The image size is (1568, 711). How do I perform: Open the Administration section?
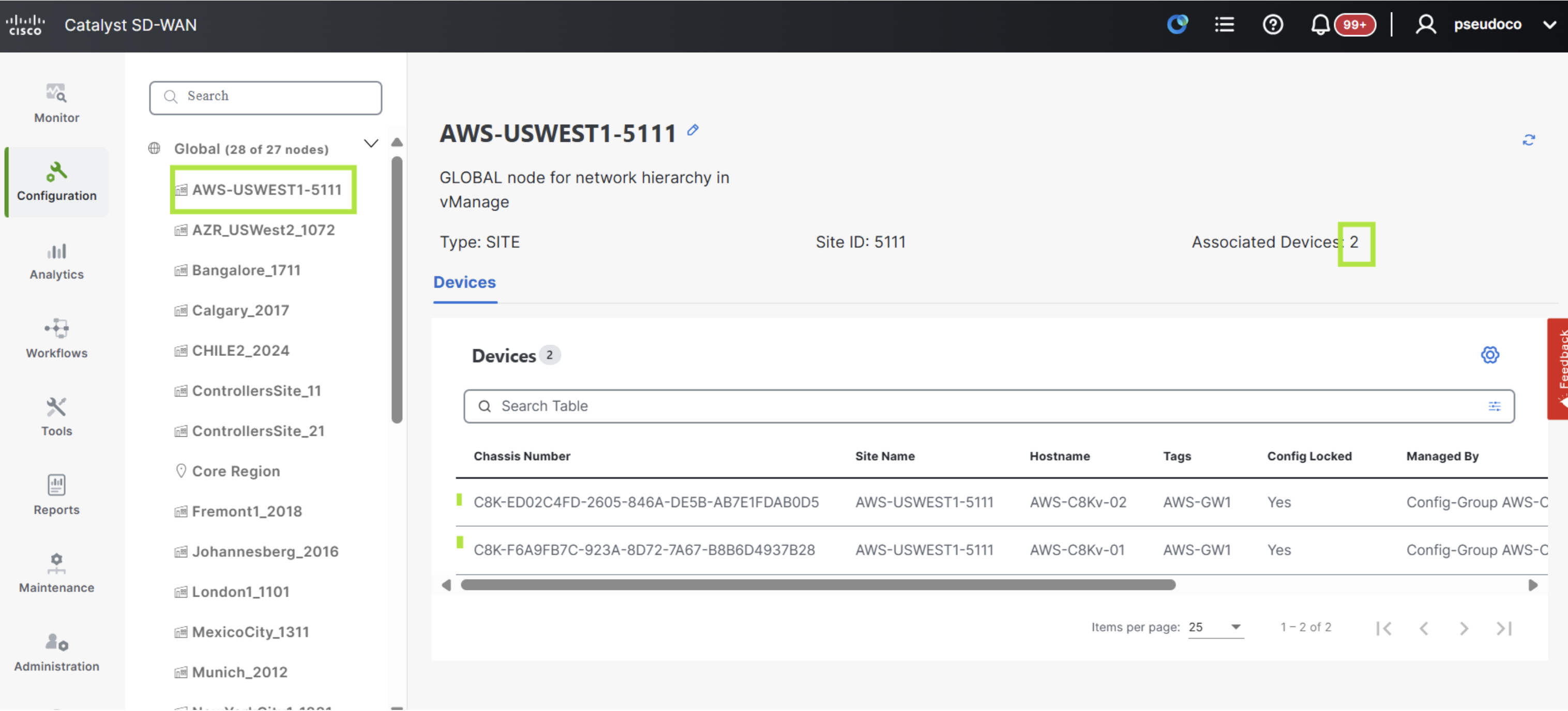[56, 653]
